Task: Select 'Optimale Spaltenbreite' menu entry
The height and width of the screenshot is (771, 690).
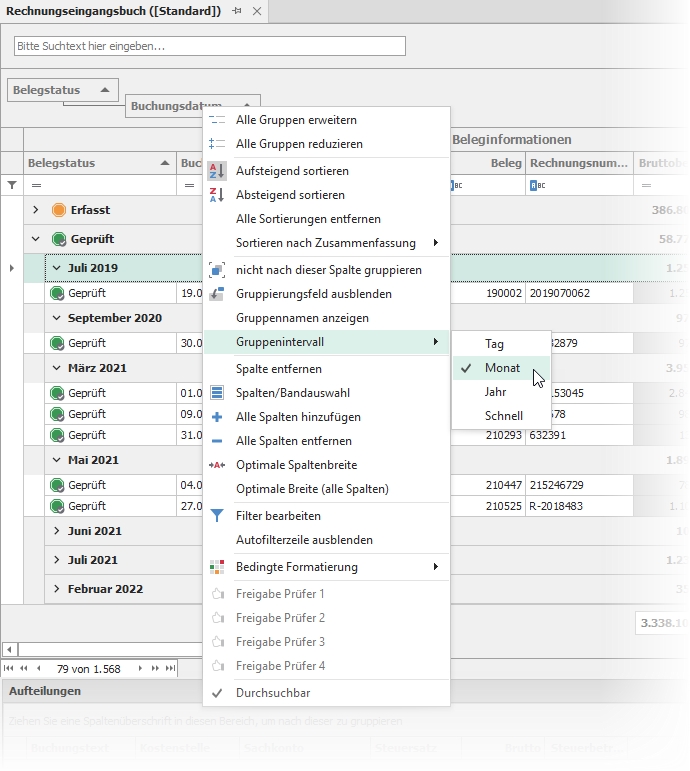Action: click(296, 465)
